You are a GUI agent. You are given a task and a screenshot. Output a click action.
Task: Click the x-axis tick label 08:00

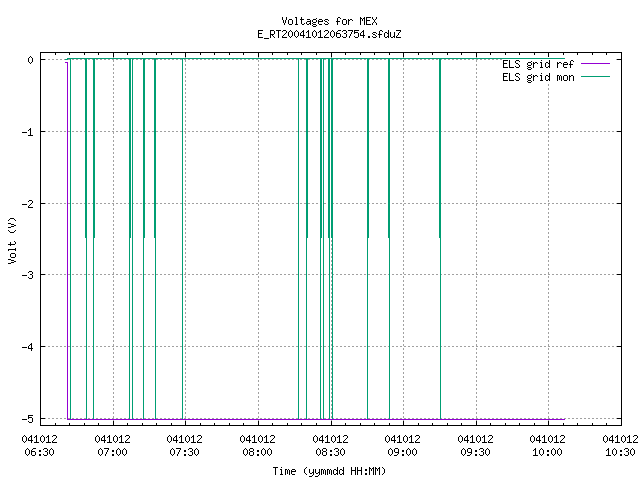tap(257, 452)
